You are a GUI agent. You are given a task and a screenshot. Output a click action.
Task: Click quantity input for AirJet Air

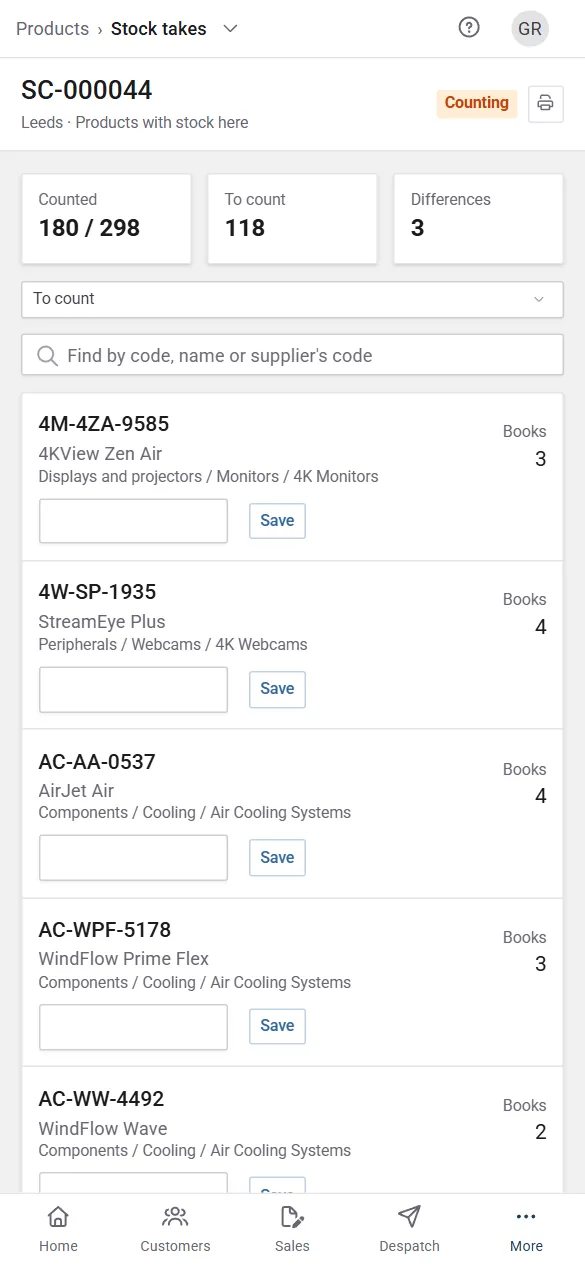point(133,857)
